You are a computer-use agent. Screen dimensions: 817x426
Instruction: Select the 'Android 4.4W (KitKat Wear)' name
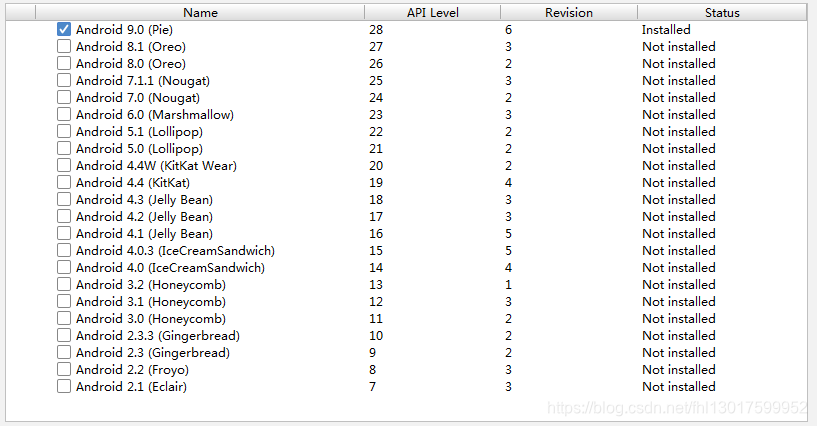156,166
